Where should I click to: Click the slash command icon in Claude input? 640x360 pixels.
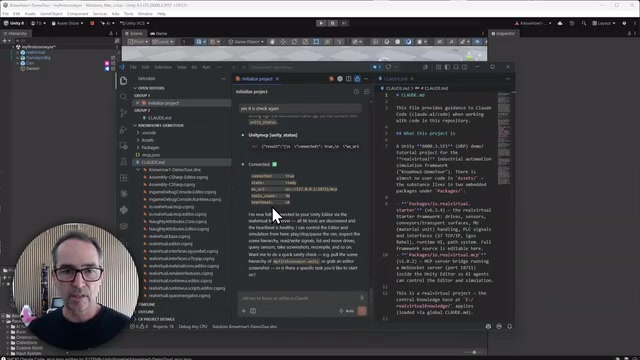253,311
